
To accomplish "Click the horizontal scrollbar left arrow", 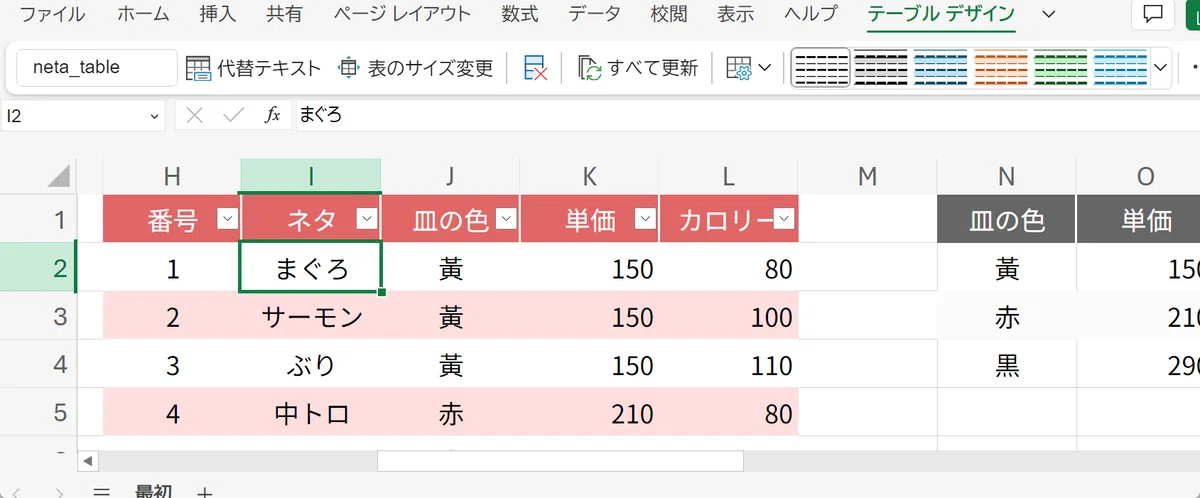I will pyautogui.click(x=89, y=461).
